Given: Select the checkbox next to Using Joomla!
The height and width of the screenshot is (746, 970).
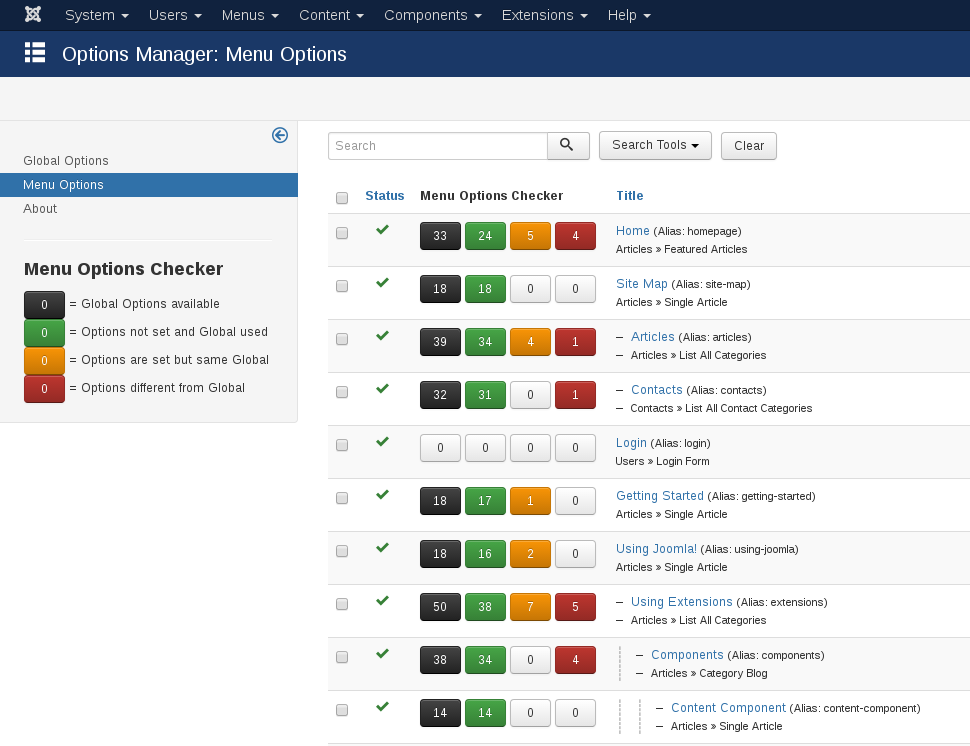Looking at the screenshot, I should [x=341, y=550].
